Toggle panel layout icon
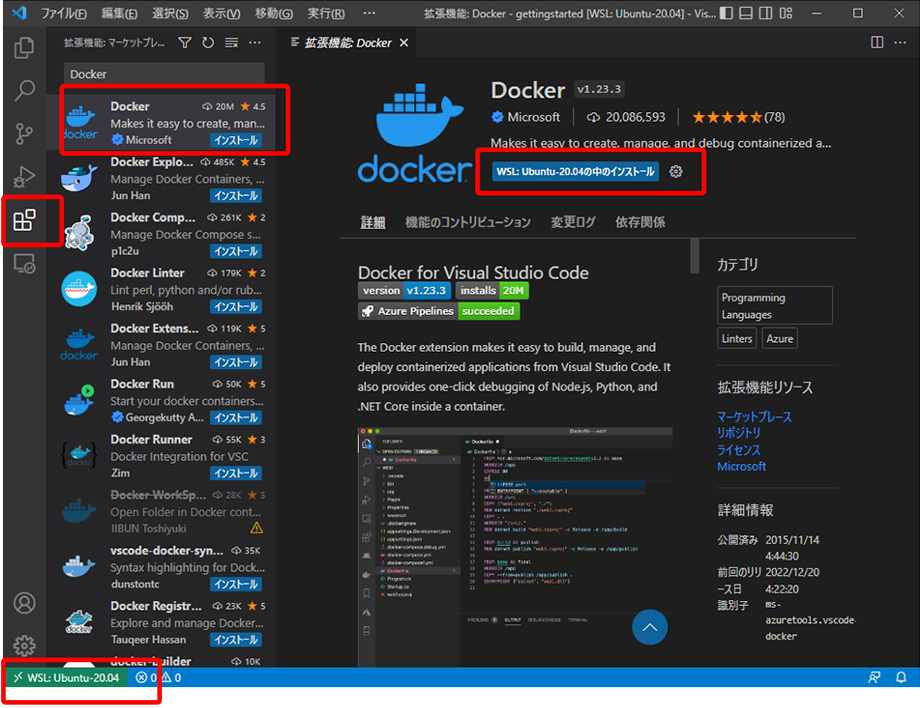Viewport: 920px width, 708px height. [746, 13]
